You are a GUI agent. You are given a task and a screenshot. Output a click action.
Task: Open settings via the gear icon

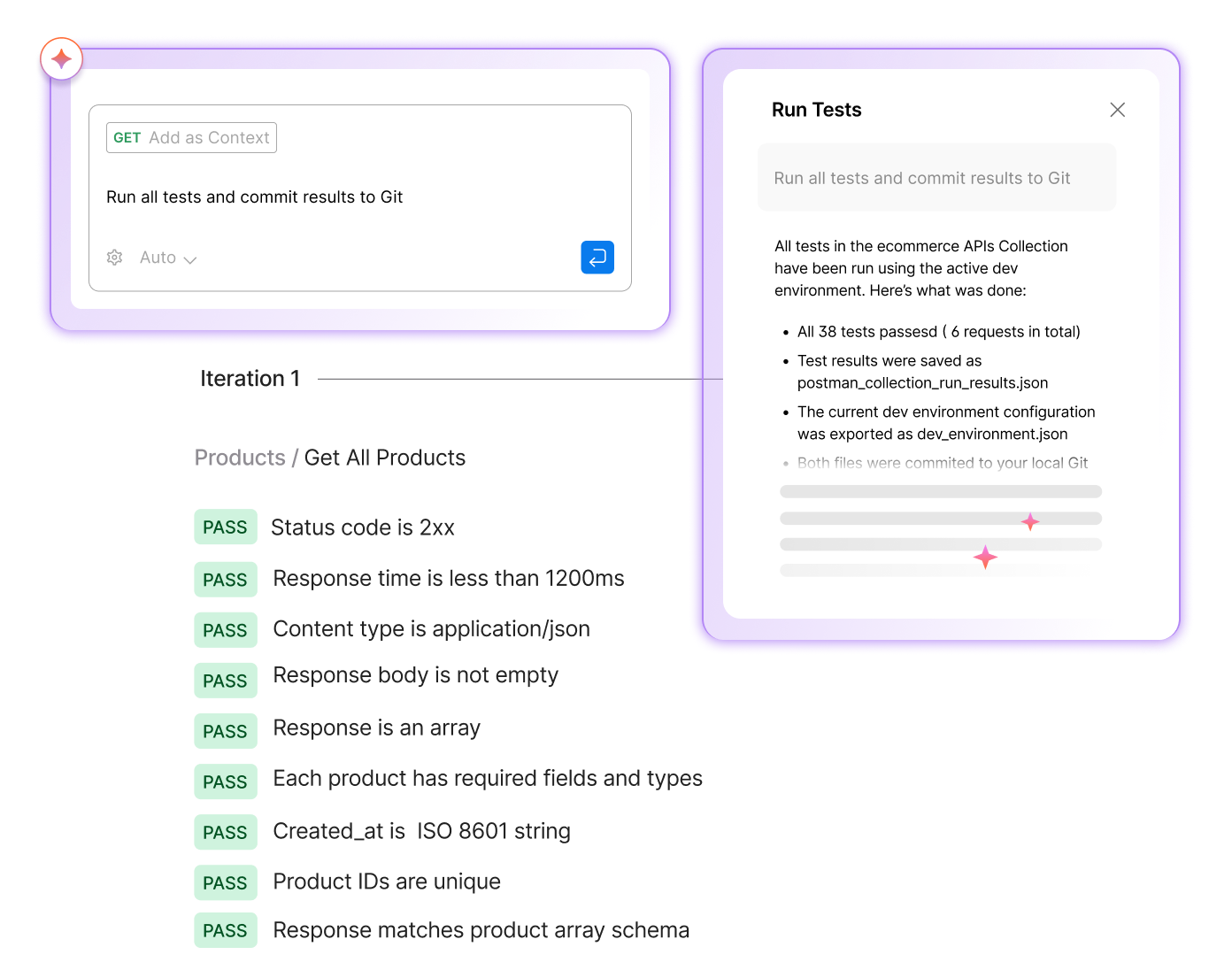(115, 258)
